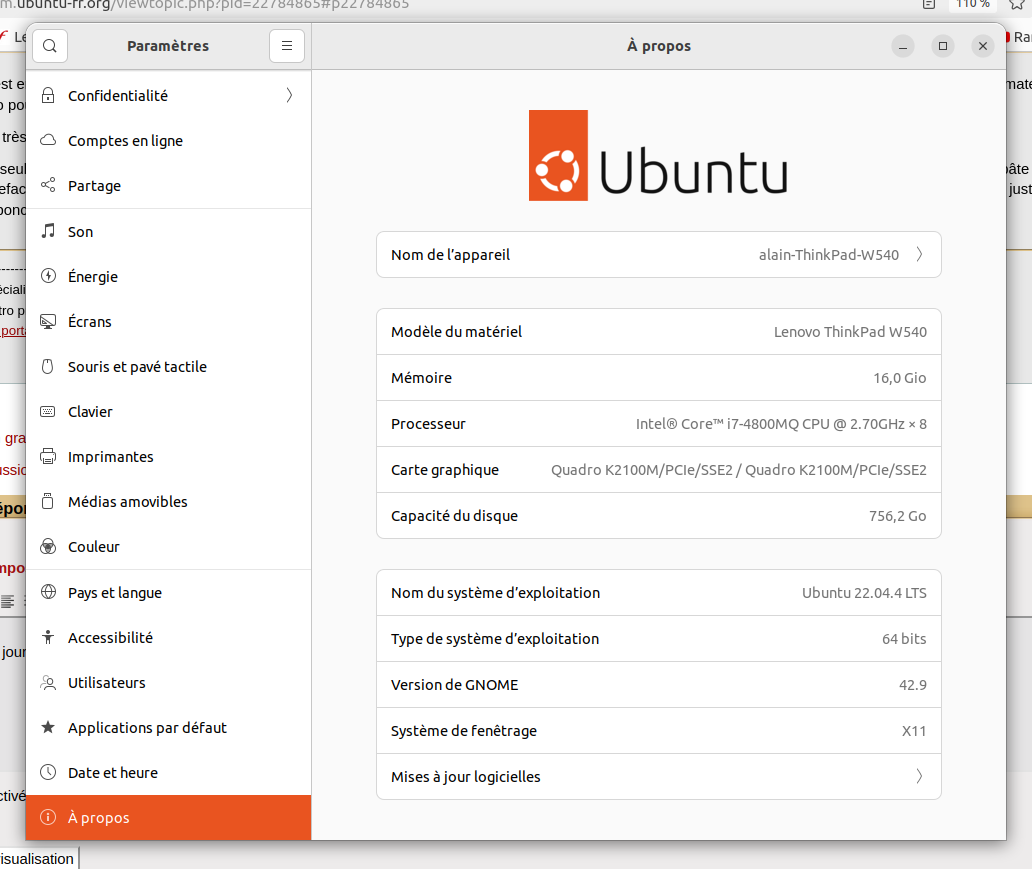
Task: Click the color wheel icon for Couleur
Action: pyautogui.click(x=48, y=546)
